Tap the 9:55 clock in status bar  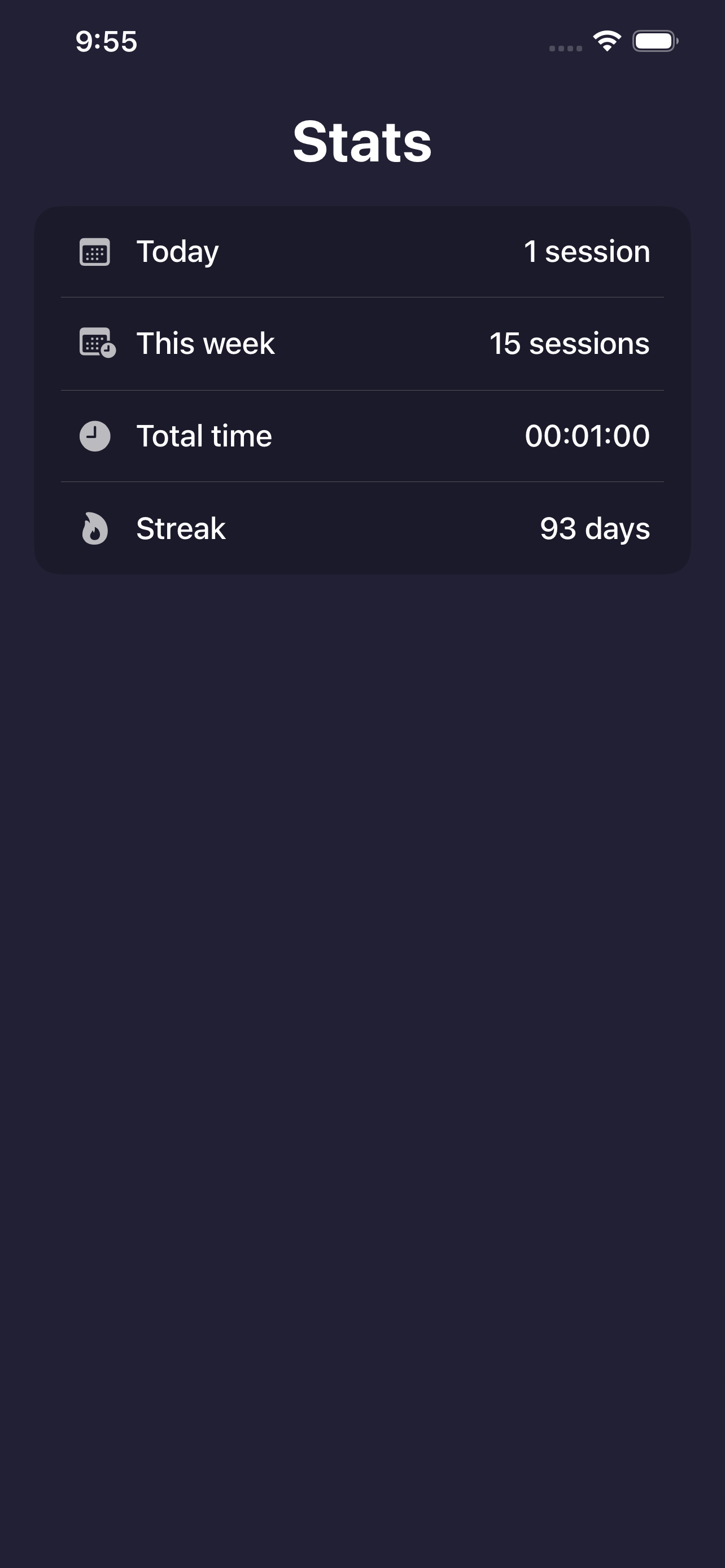pos(107,41)
